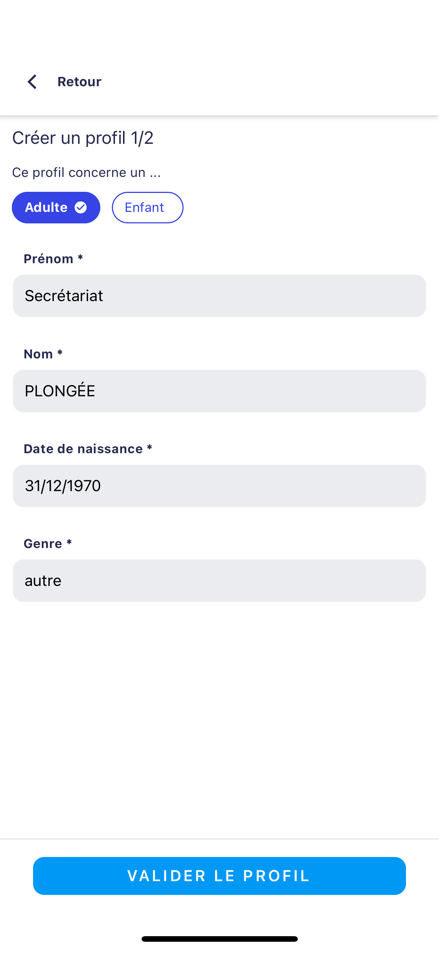The image size is (440, 956).
Task: Select the Adulte profile type chip
Action: click(x=56, y=207)
